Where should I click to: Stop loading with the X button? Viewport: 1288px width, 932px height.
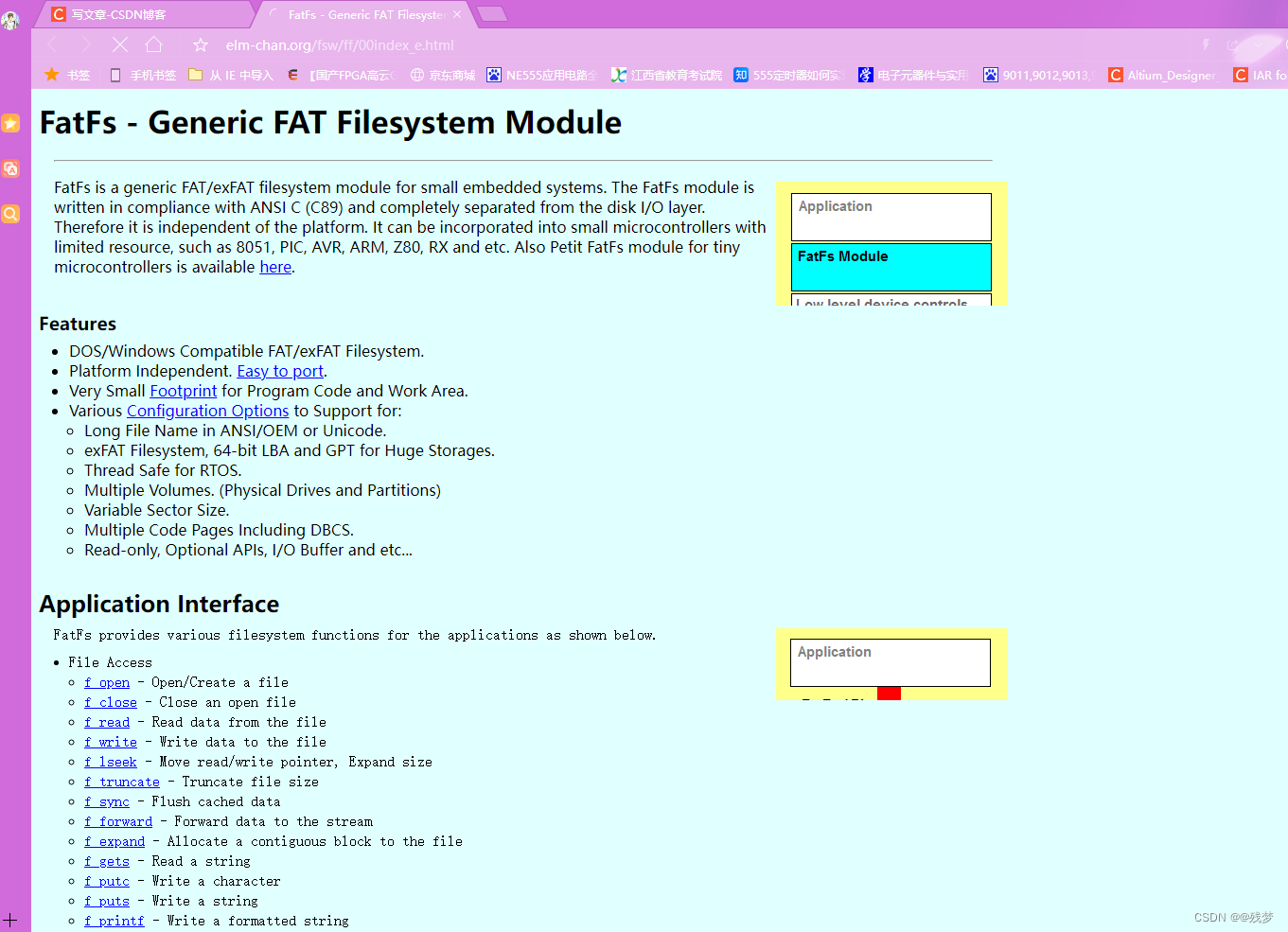pyautogui.click(x=120, y=44)
